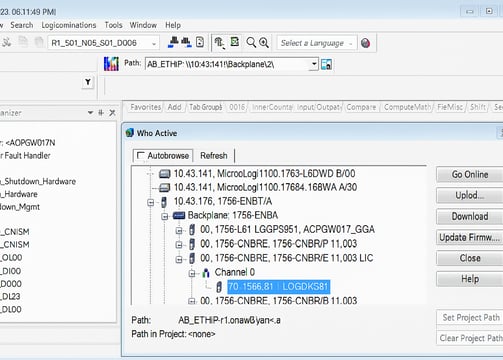Click module icon for 10.43.176 1756-ENBT/A
Viewport: 503px width, 360px height.
pos(164,202)
